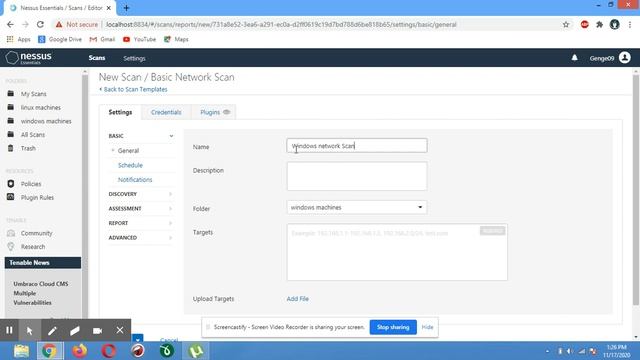640x360 pixels.
Task: Select the Screencastify eraser tool
Action: tap(74, 330)
